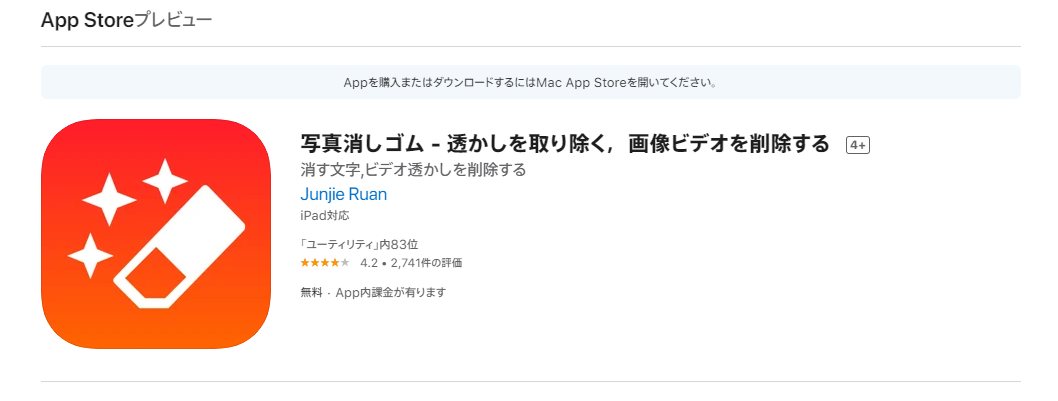
Task: Click the 4+ age rating badge
Action: [x=857, y=145]
